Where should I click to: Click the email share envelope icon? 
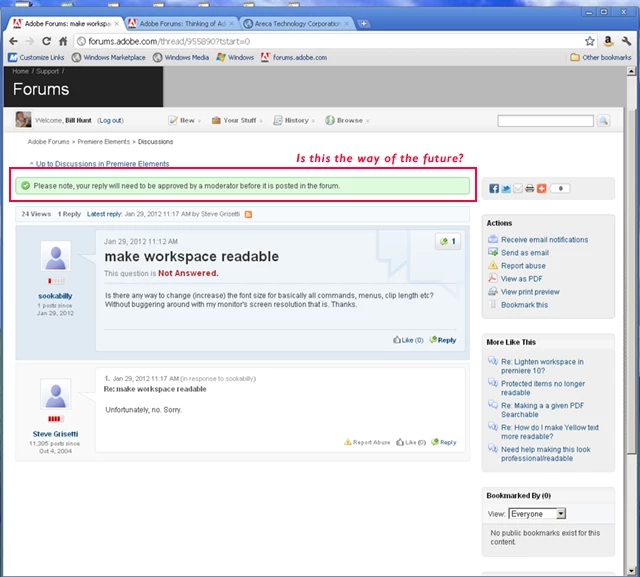518,189
